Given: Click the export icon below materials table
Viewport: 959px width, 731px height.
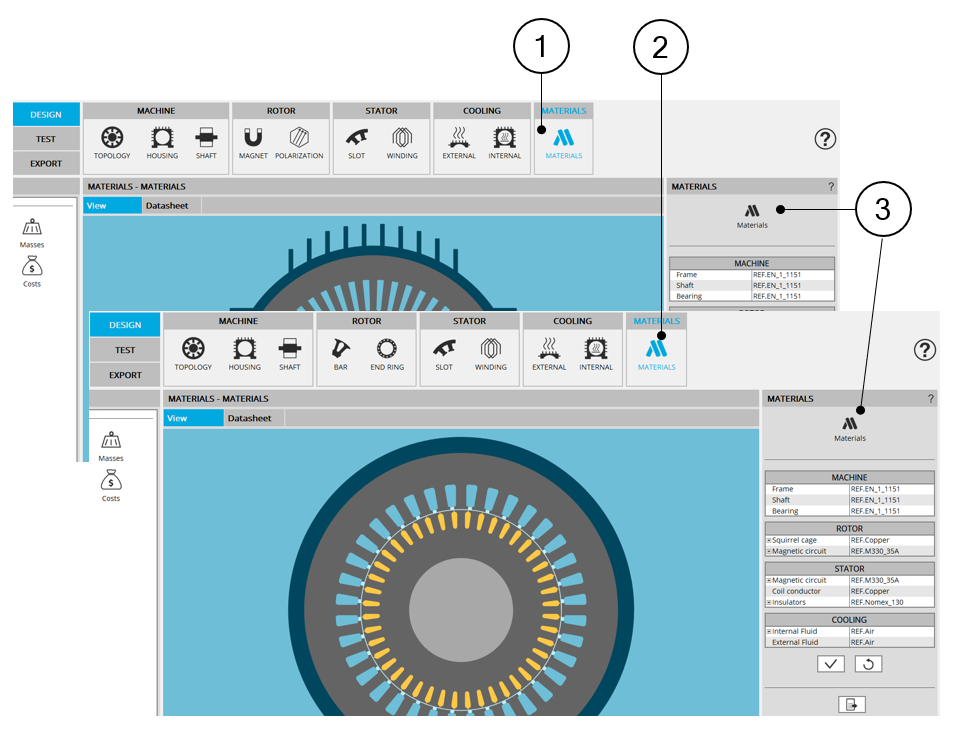Looking at the screenshot, I should tap(851, 705).
